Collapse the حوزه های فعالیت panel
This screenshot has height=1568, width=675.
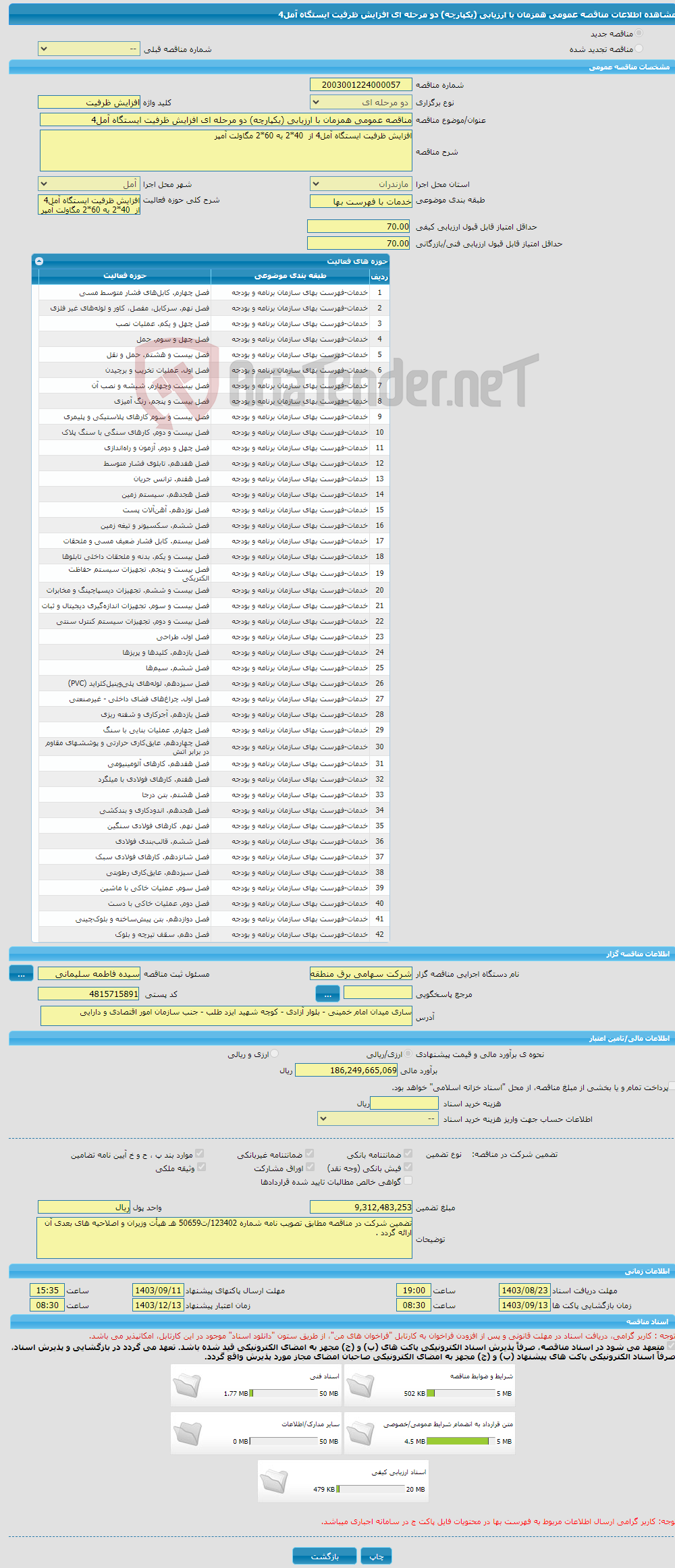[39, 261]
